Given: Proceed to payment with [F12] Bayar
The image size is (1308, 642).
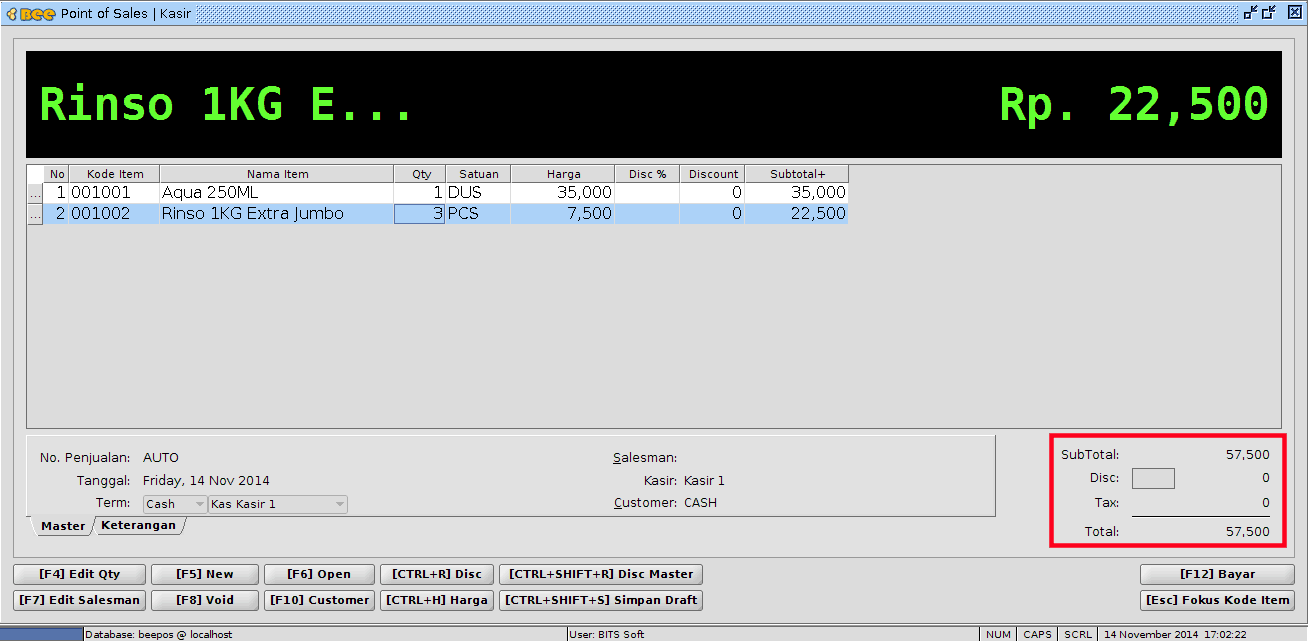Looking at the screenshot, I should click(1218, 574).
